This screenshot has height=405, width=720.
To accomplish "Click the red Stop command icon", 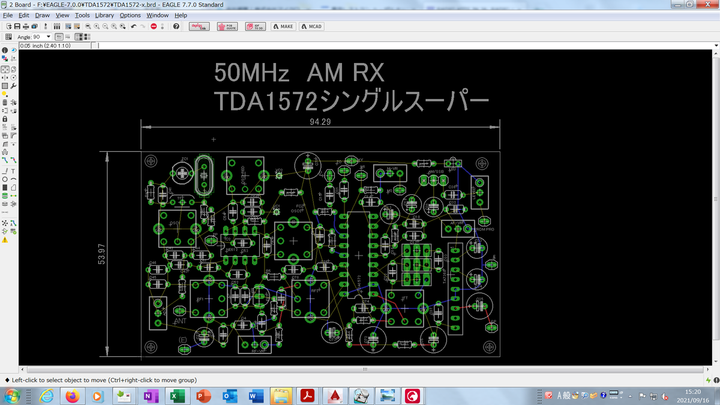I will [x=153, y=26].
